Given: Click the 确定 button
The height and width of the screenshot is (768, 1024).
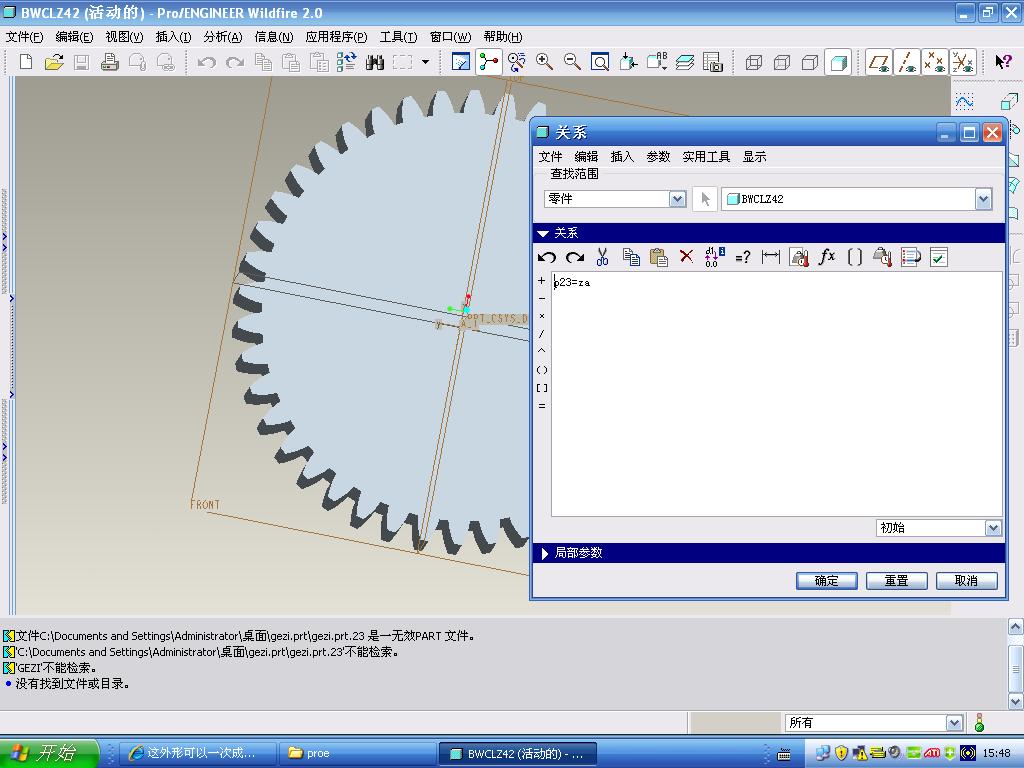Looking at the screenshot, I should click(826, 581).
